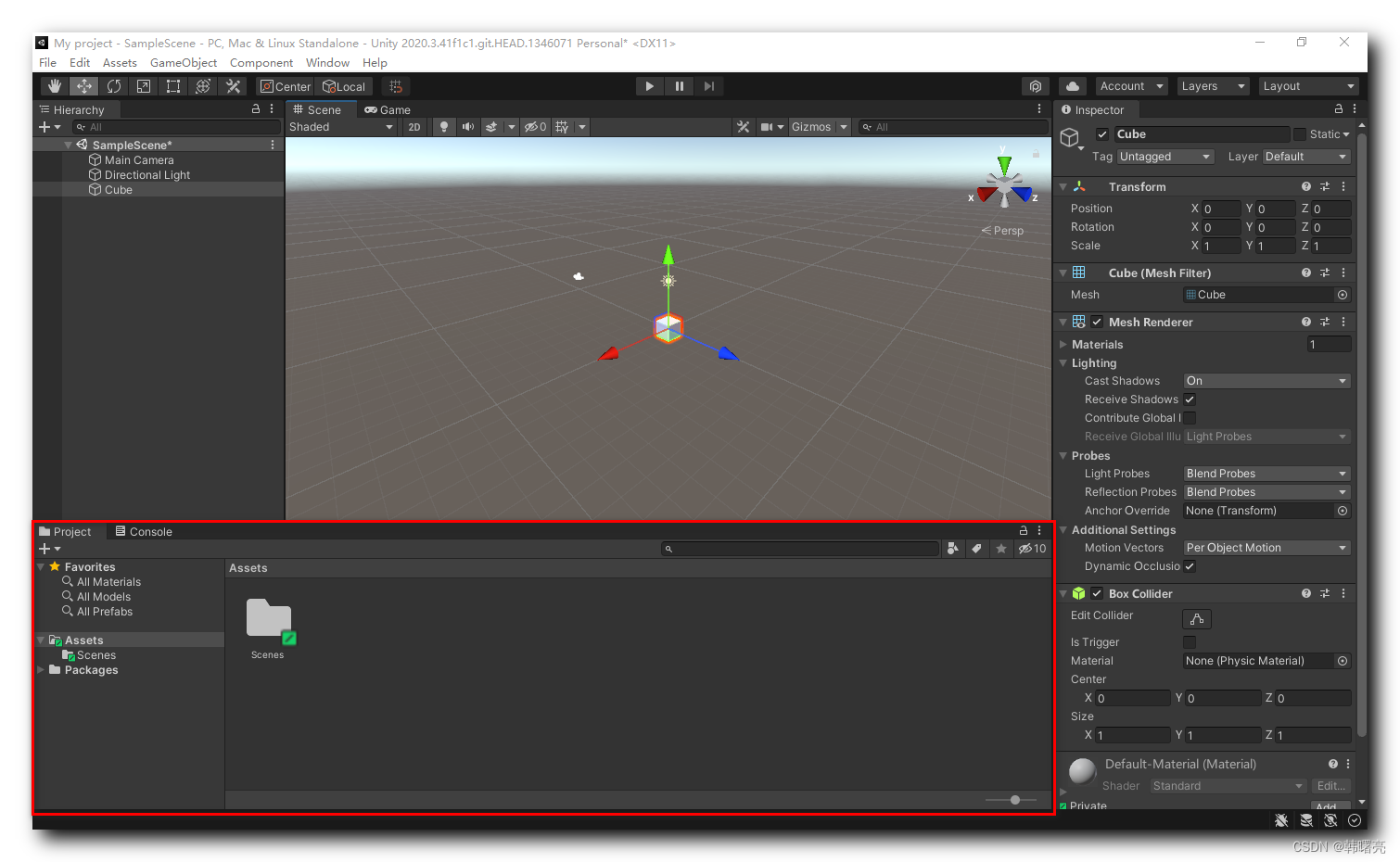Open the Component menu

[261, 63]
